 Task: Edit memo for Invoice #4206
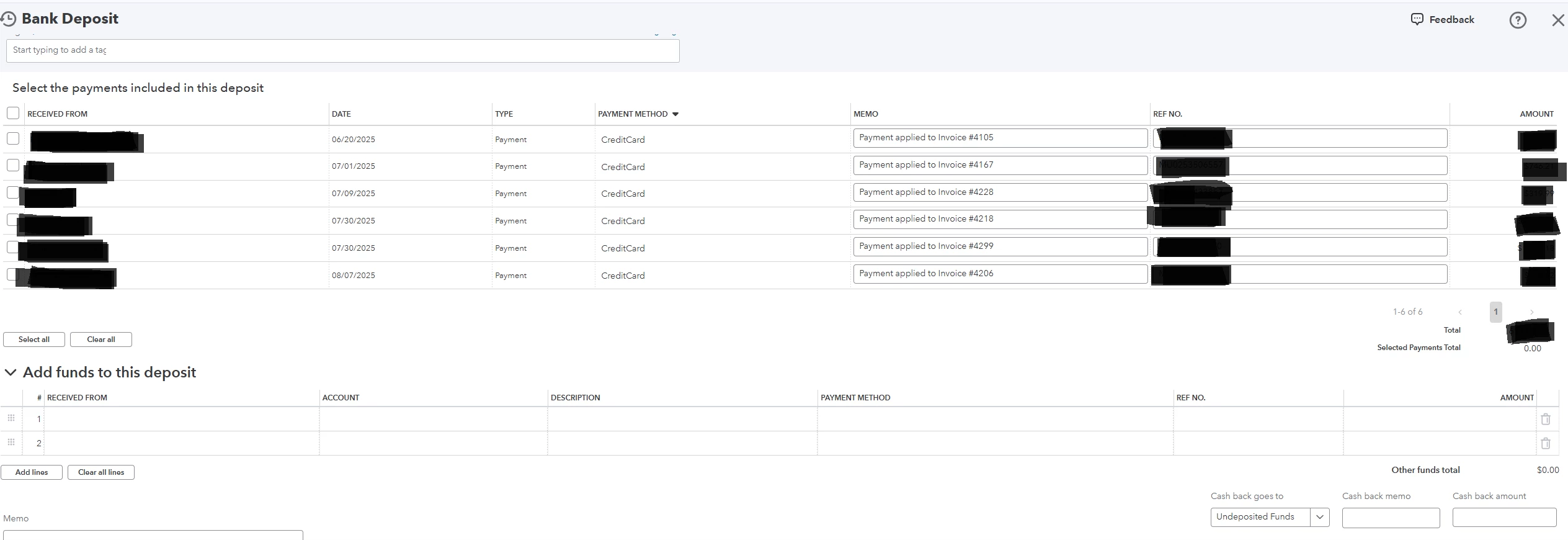point(1000,274)
